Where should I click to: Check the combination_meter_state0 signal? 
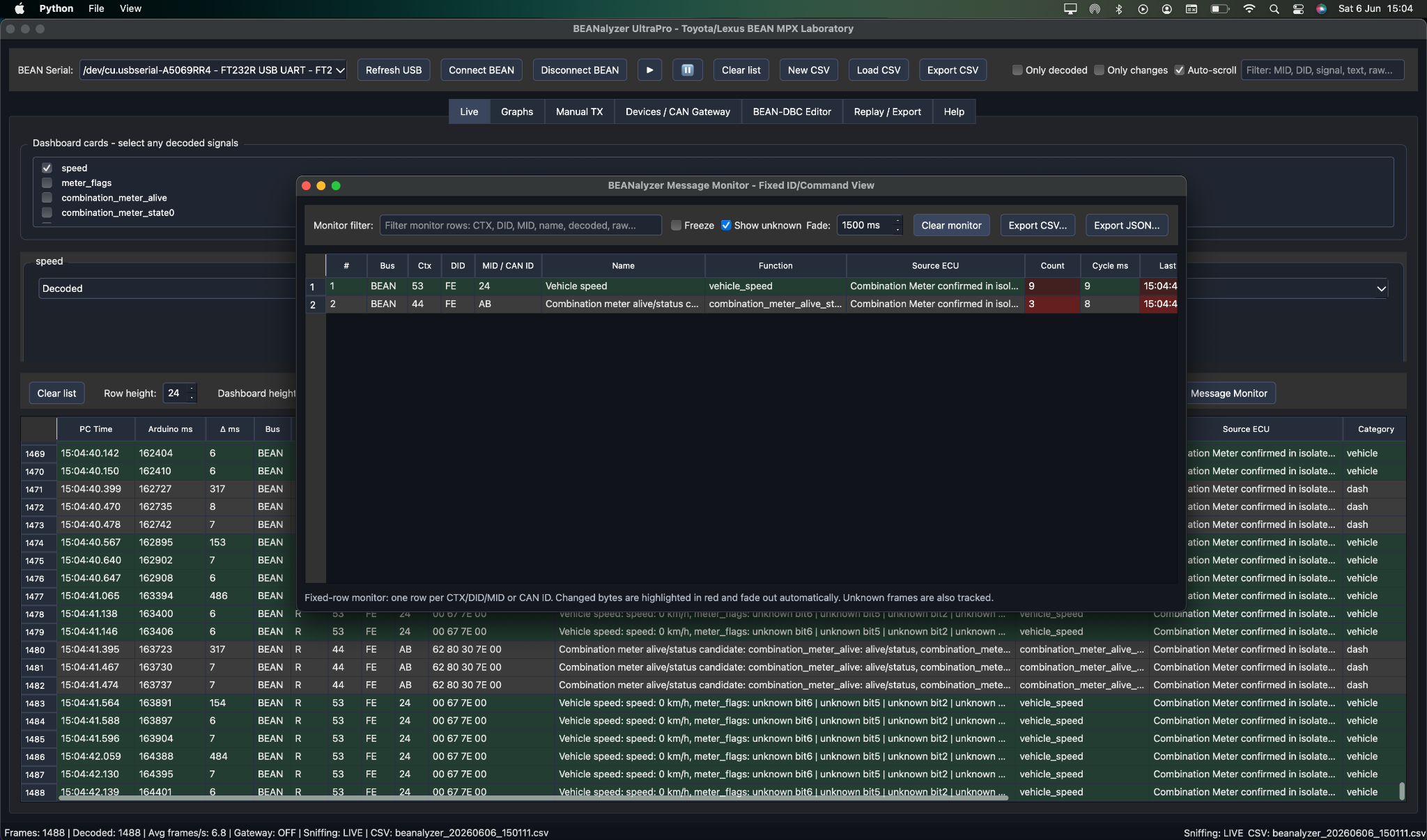(47, 212)
